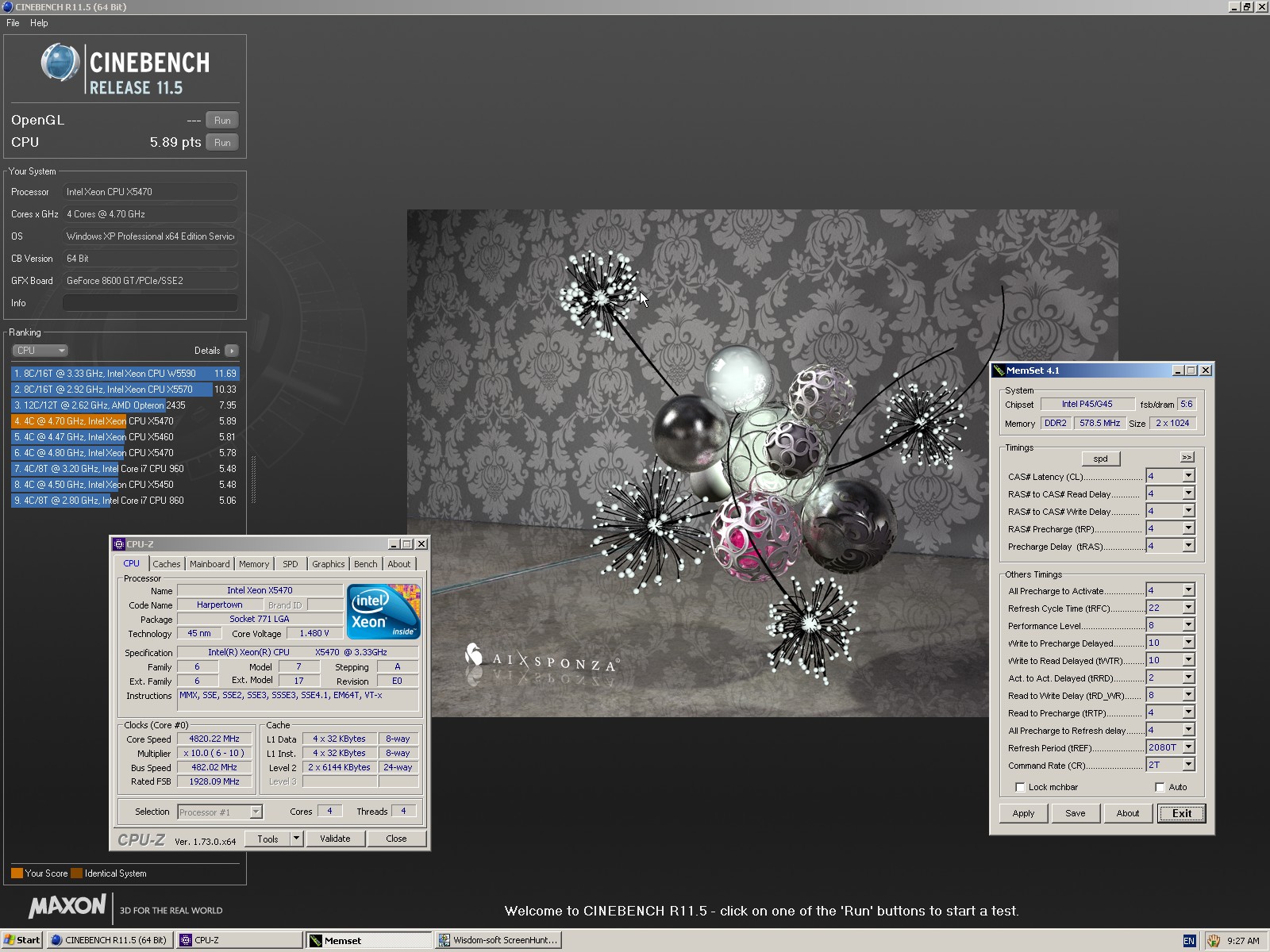Click the rendered Cinebench scene image
This screenshot has width=1270, height=952.
(763, 463)
